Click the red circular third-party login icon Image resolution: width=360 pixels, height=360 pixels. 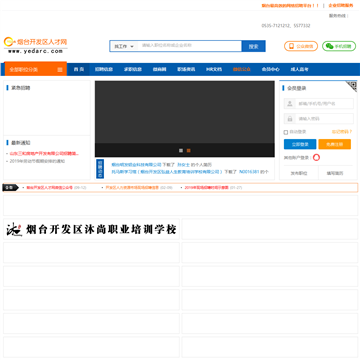[316, 158]
